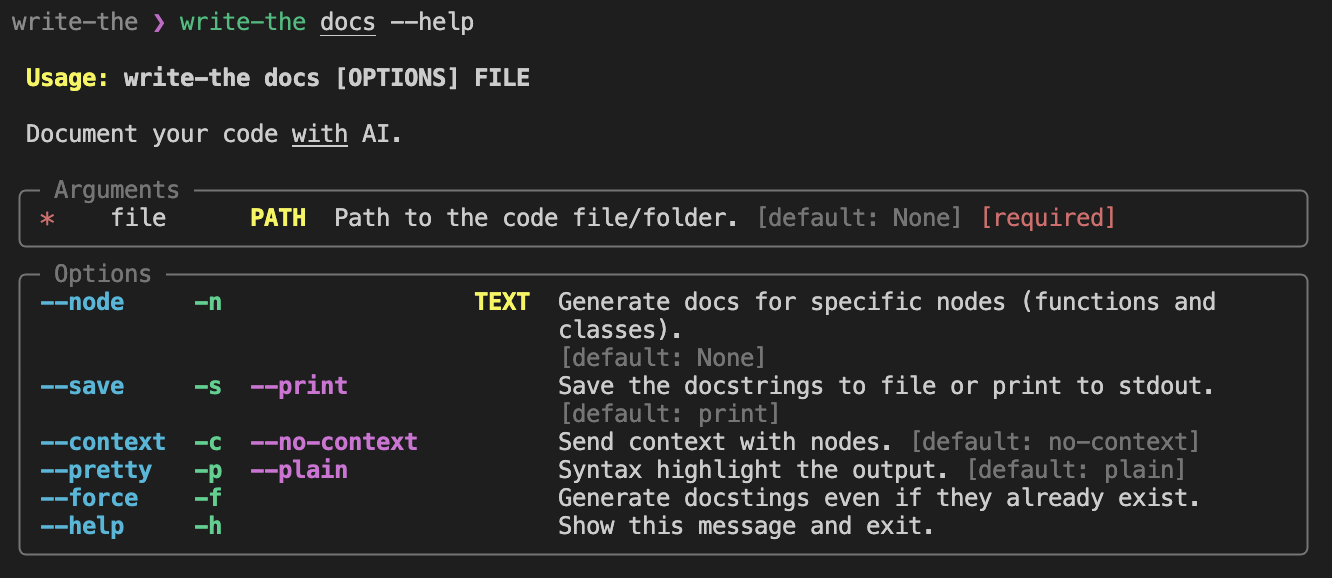Screen dimensions: 1332x578
Task: Select the yellow Usage: label
Action: coord(67,78)
